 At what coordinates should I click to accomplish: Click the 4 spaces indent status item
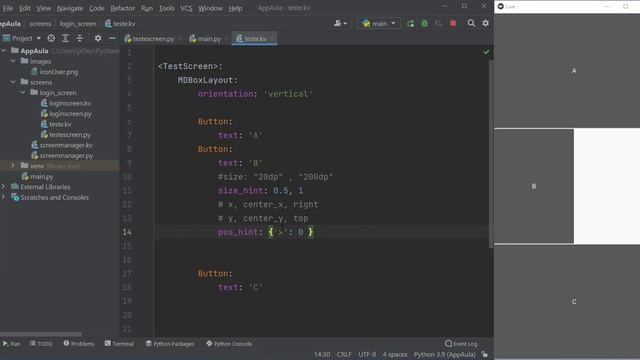[x=395, y=354]
